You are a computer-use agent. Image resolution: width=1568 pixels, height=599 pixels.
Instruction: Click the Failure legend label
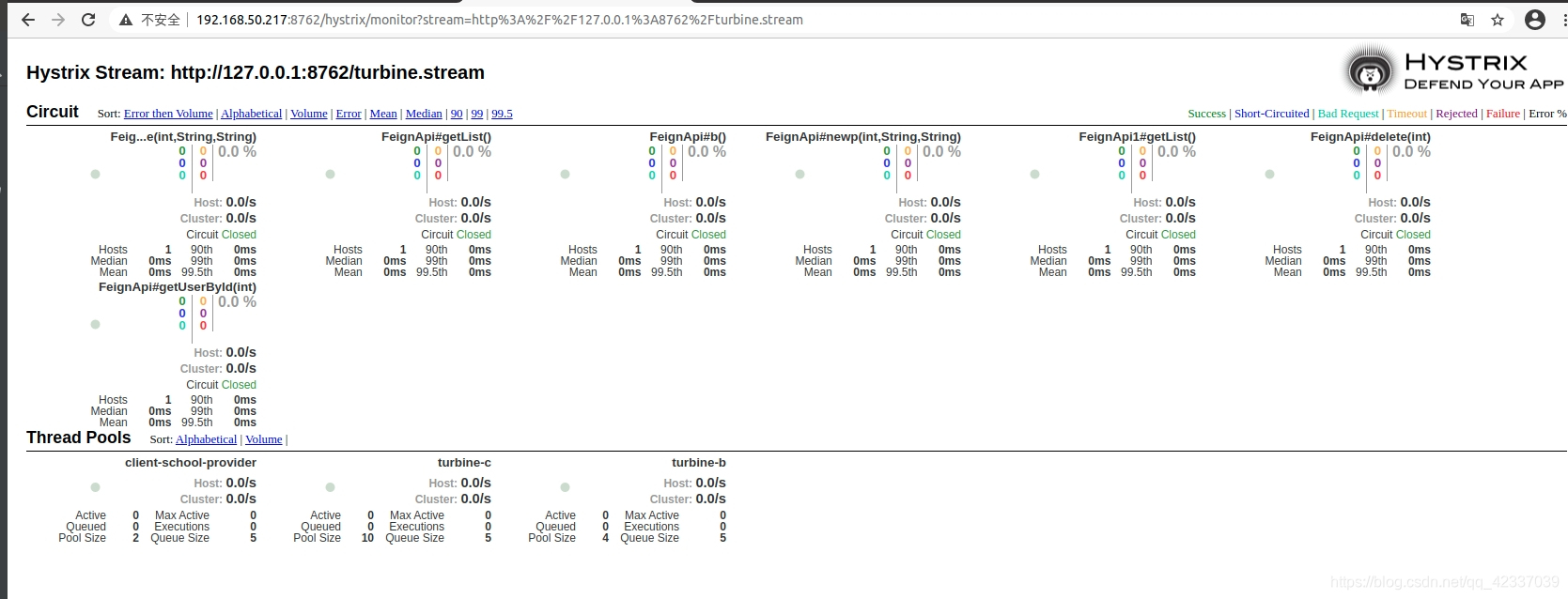[1502, 114]
